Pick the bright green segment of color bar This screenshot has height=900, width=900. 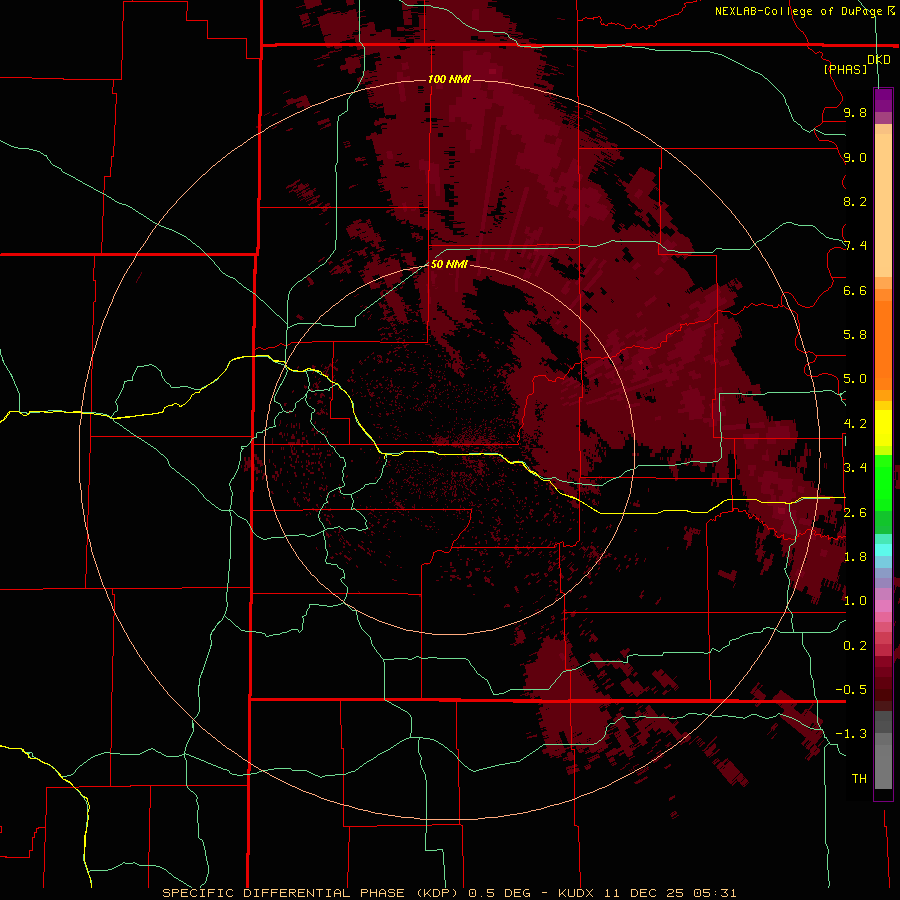[883, 482]
